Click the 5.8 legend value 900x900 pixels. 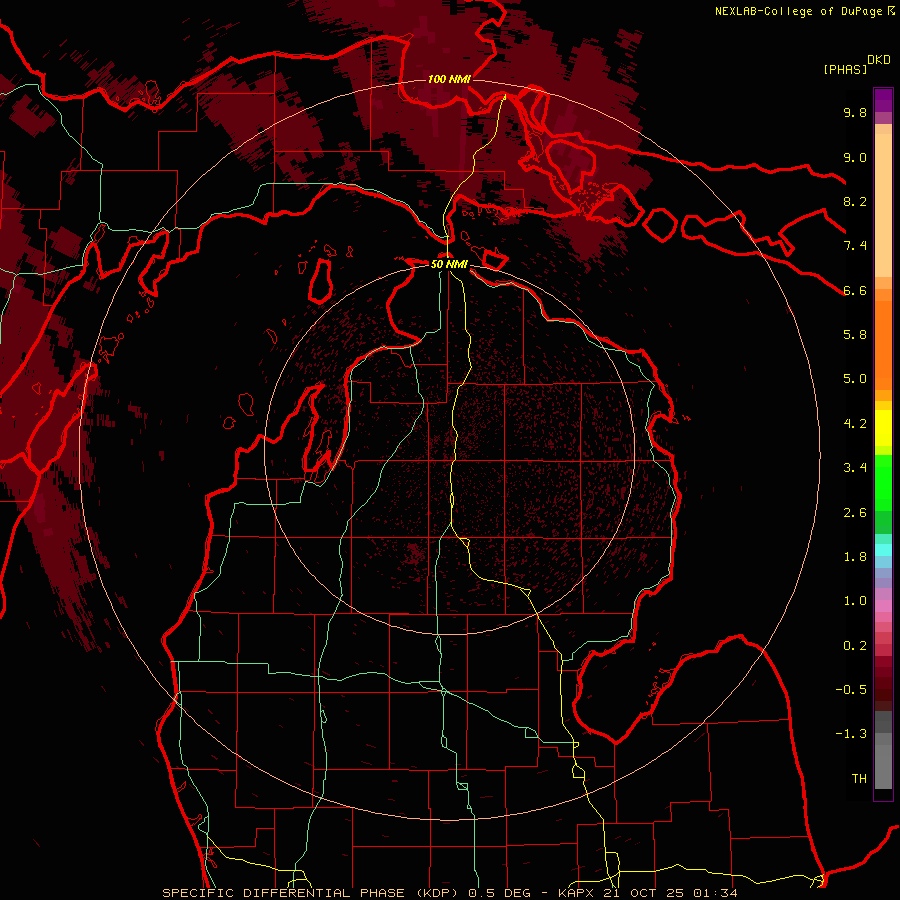855,335
